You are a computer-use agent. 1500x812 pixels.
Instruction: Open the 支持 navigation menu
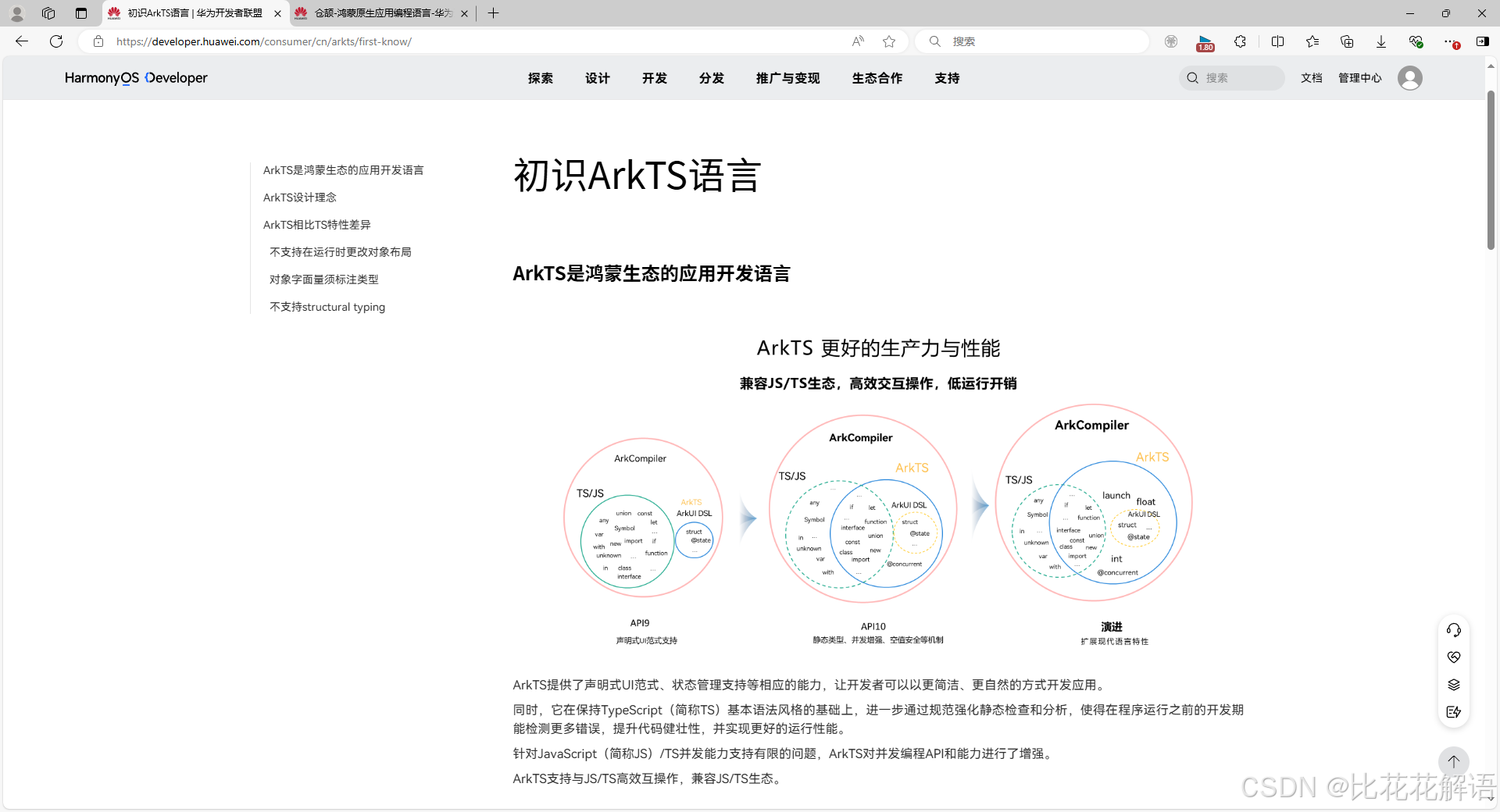click(x=948, y=78)
